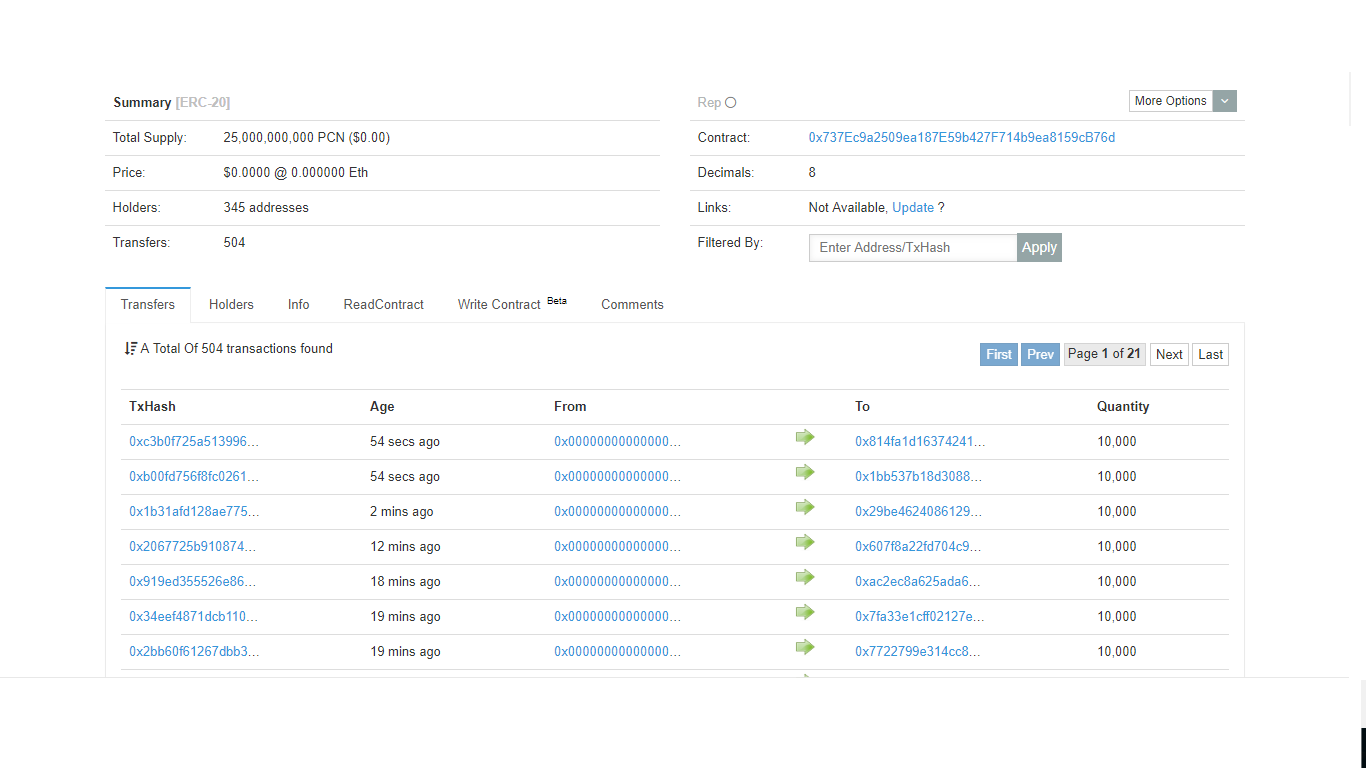
Task: Expand the More Options dropdown arrow
Action: pyautogui.click(x=1225, y=101)
